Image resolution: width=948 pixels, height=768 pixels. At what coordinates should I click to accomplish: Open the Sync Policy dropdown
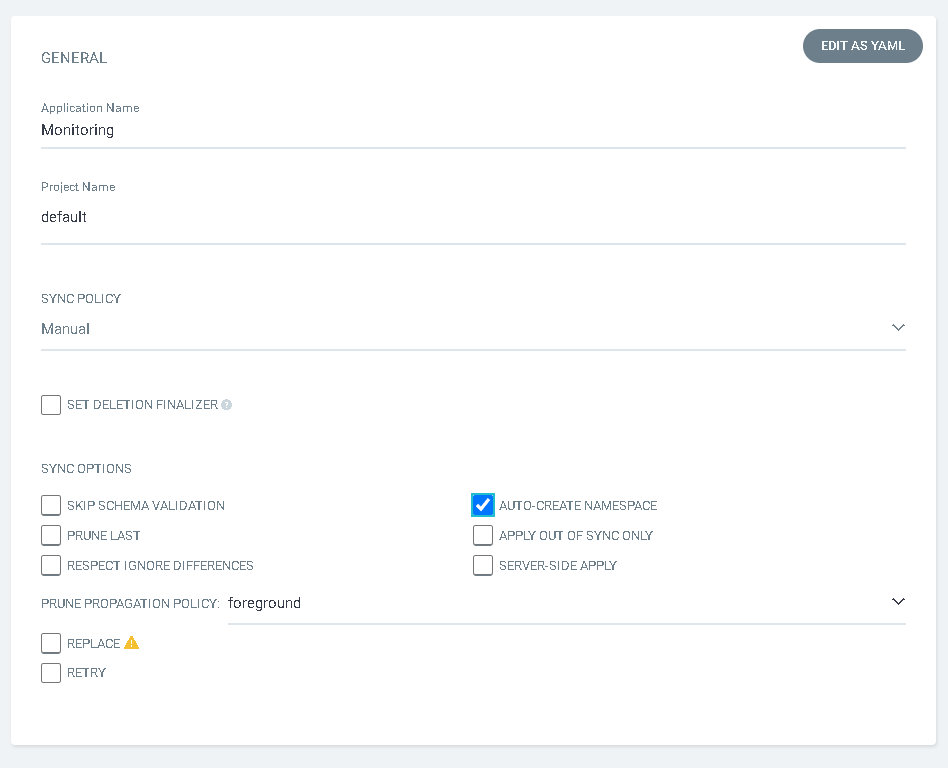click(472, 329)
